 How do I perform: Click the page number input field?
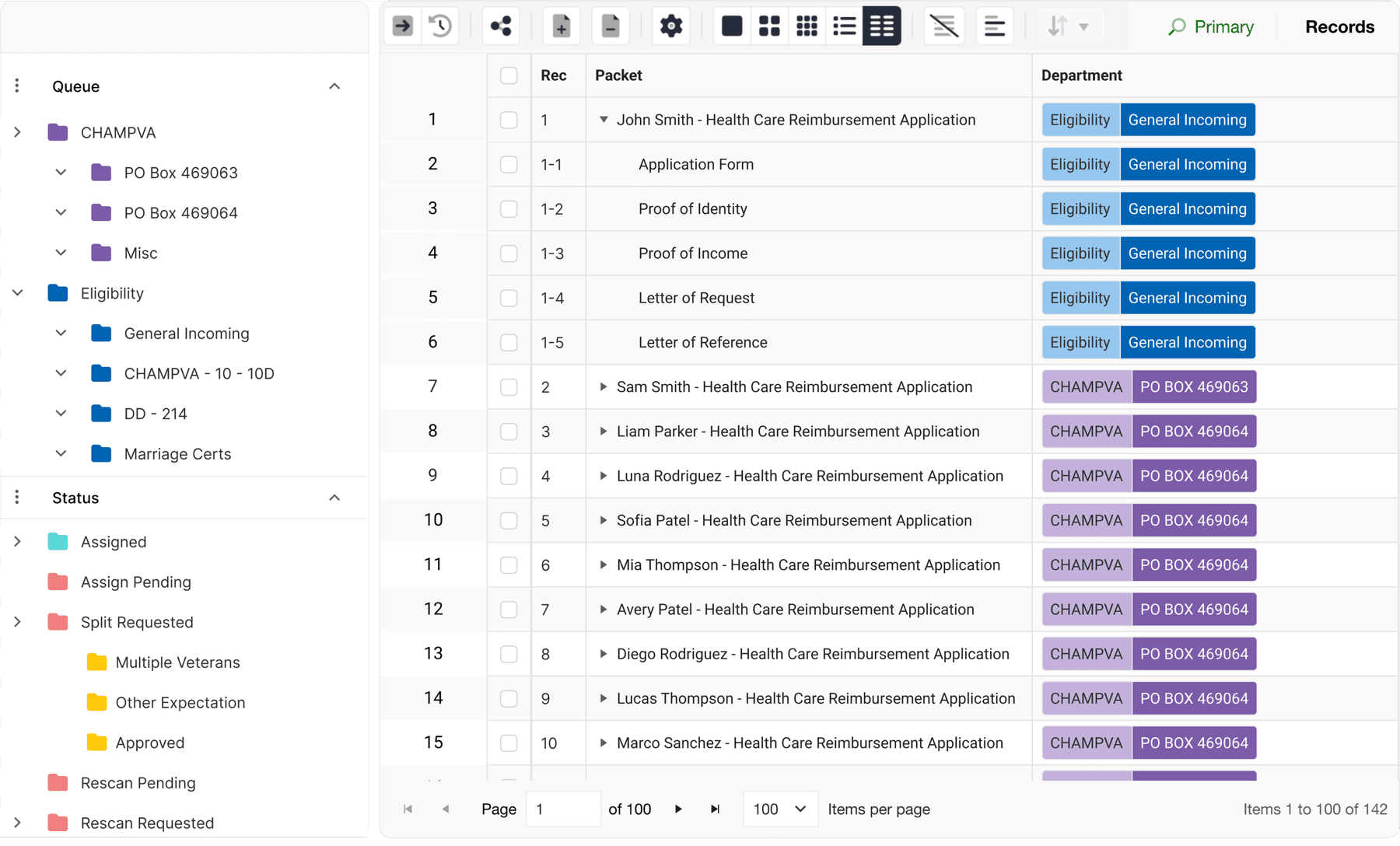tap(563, 809)
